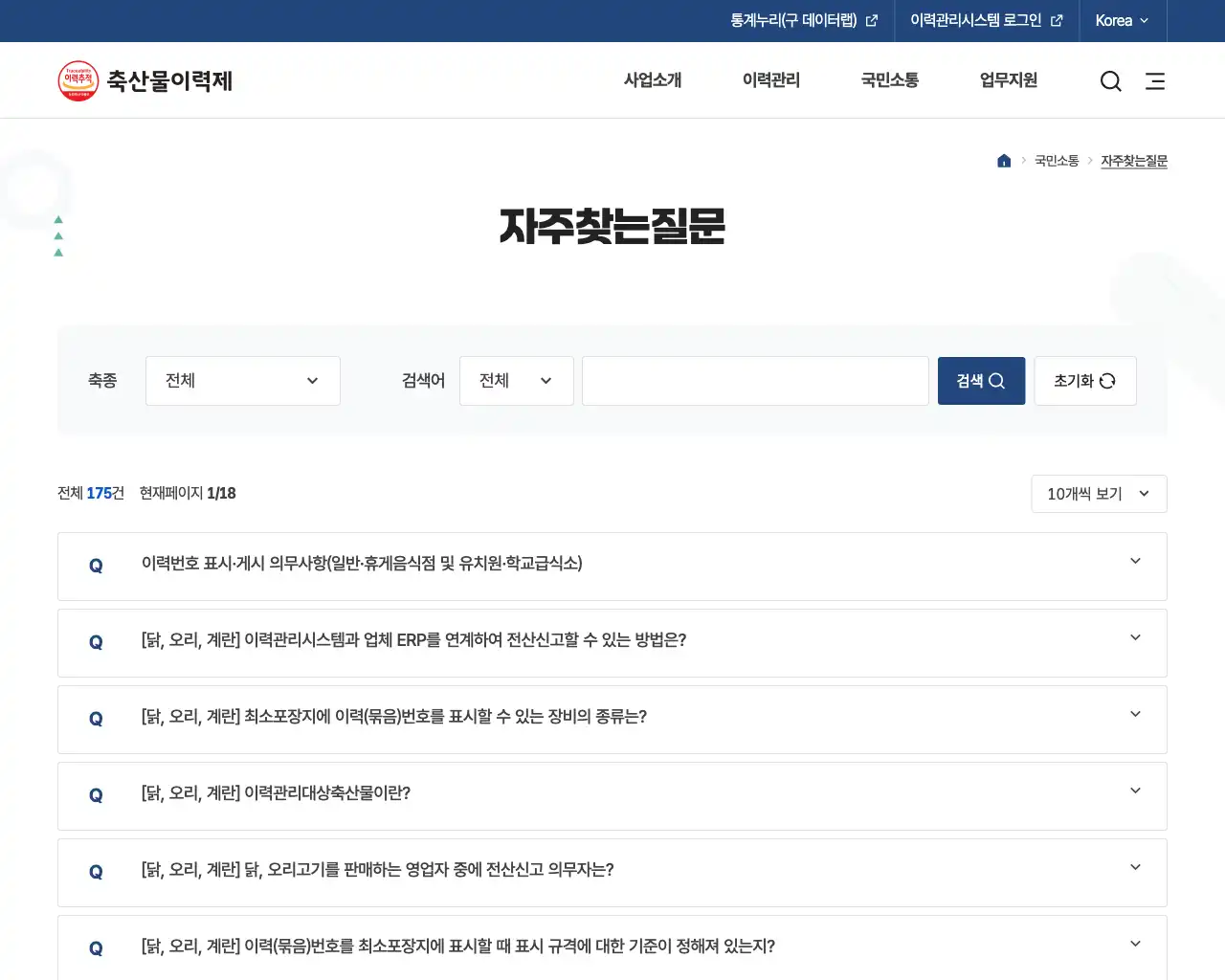
Task: Expand the ERP 연계 전산신고 question
Action: pos(612,643)
